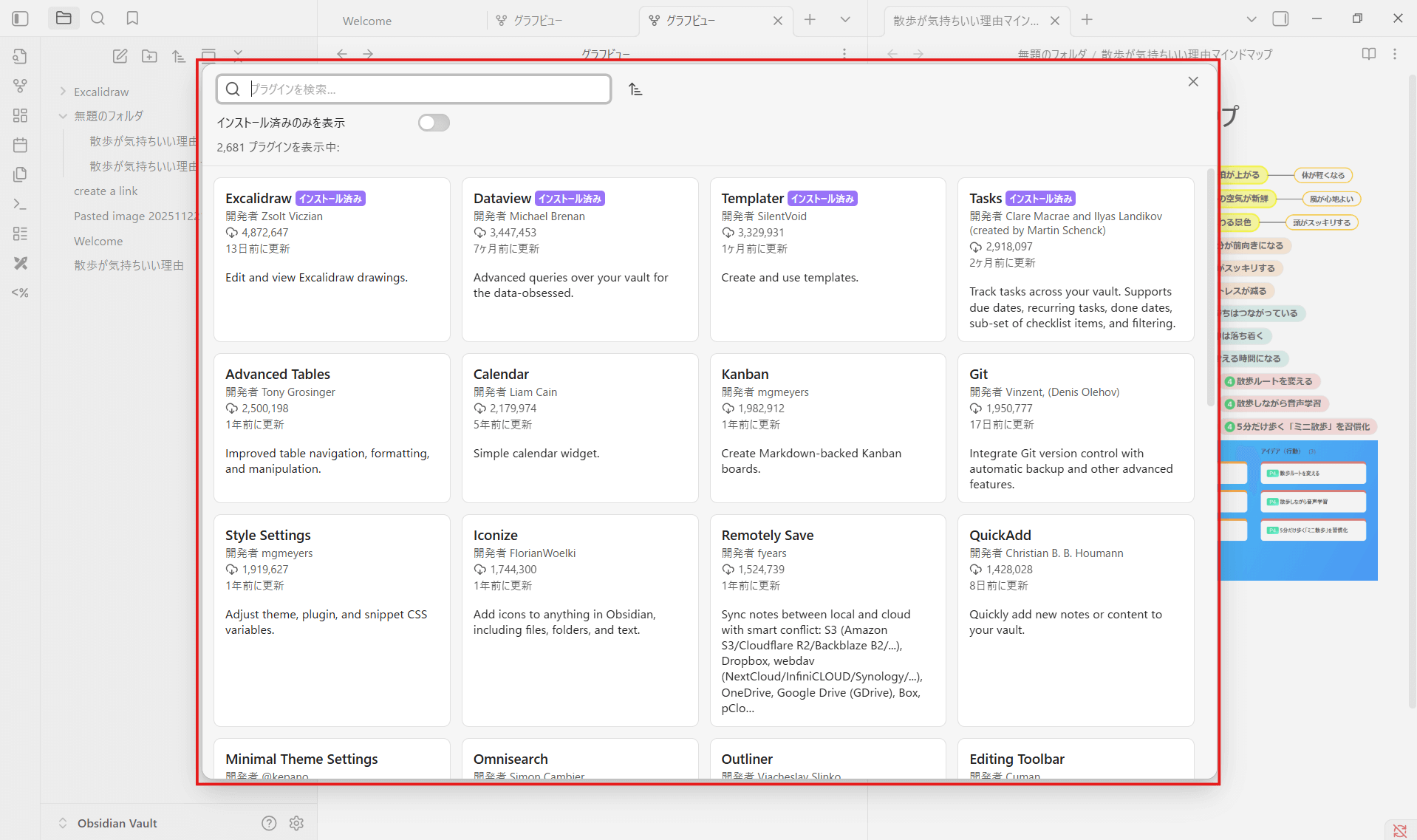Click the daily note calendar ribbon icon
1417x840 pixels.
21,145
